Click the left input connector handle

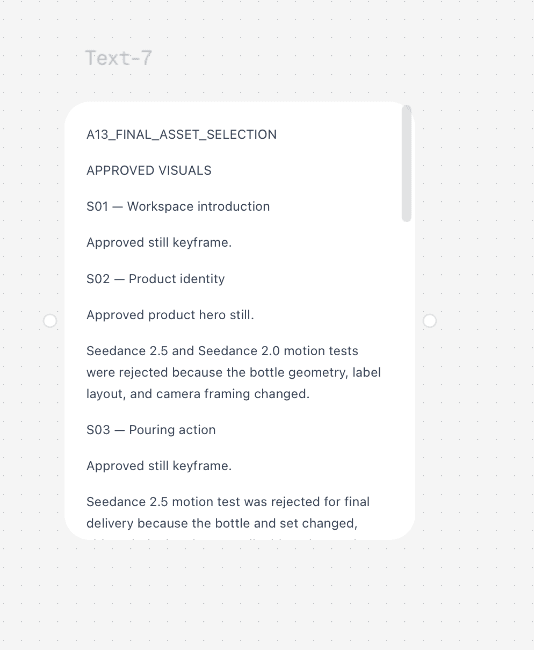50,321
